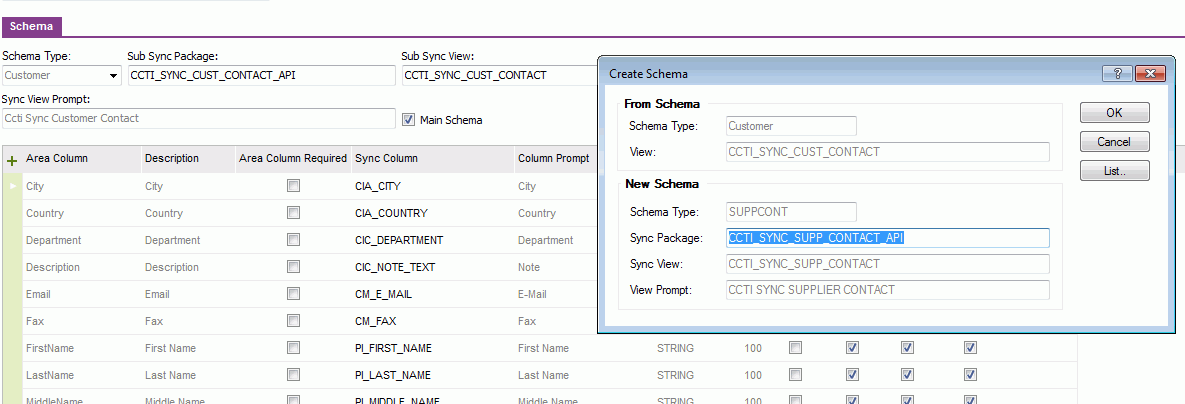Switch to the Schema tab

(x=32, y=26)
